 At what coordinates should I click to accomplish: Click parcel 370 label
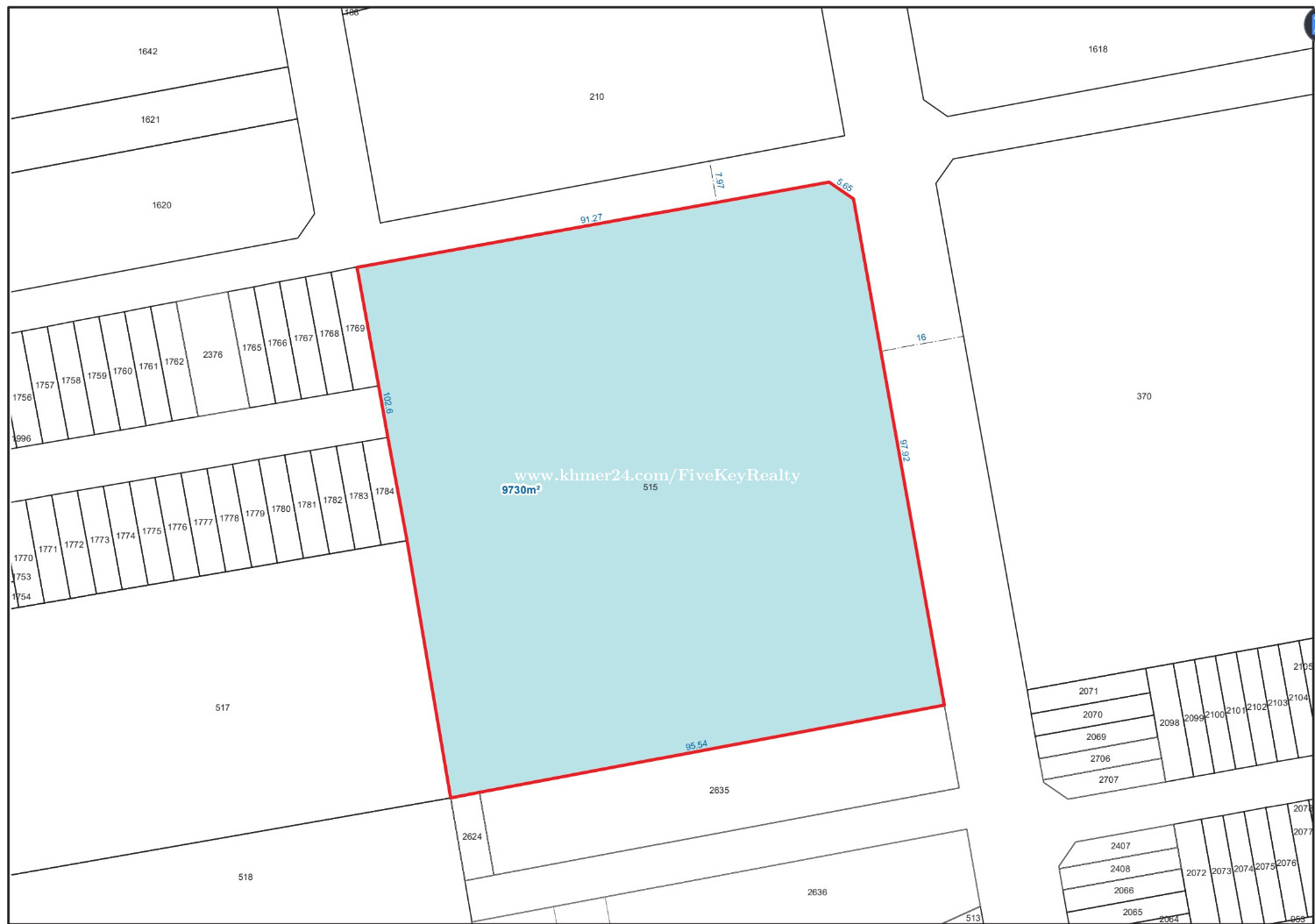(x=1143, y=397)
